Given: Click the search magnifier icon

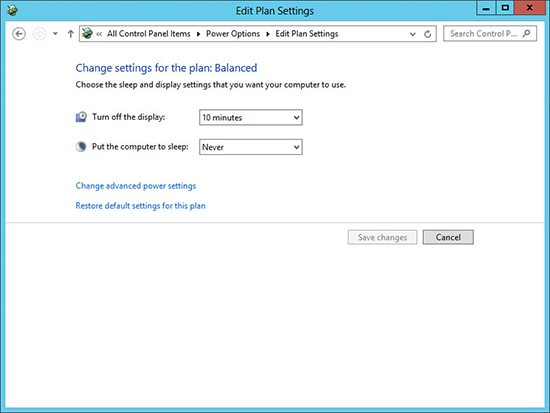Looking at the screenshot, I should 526,34.
